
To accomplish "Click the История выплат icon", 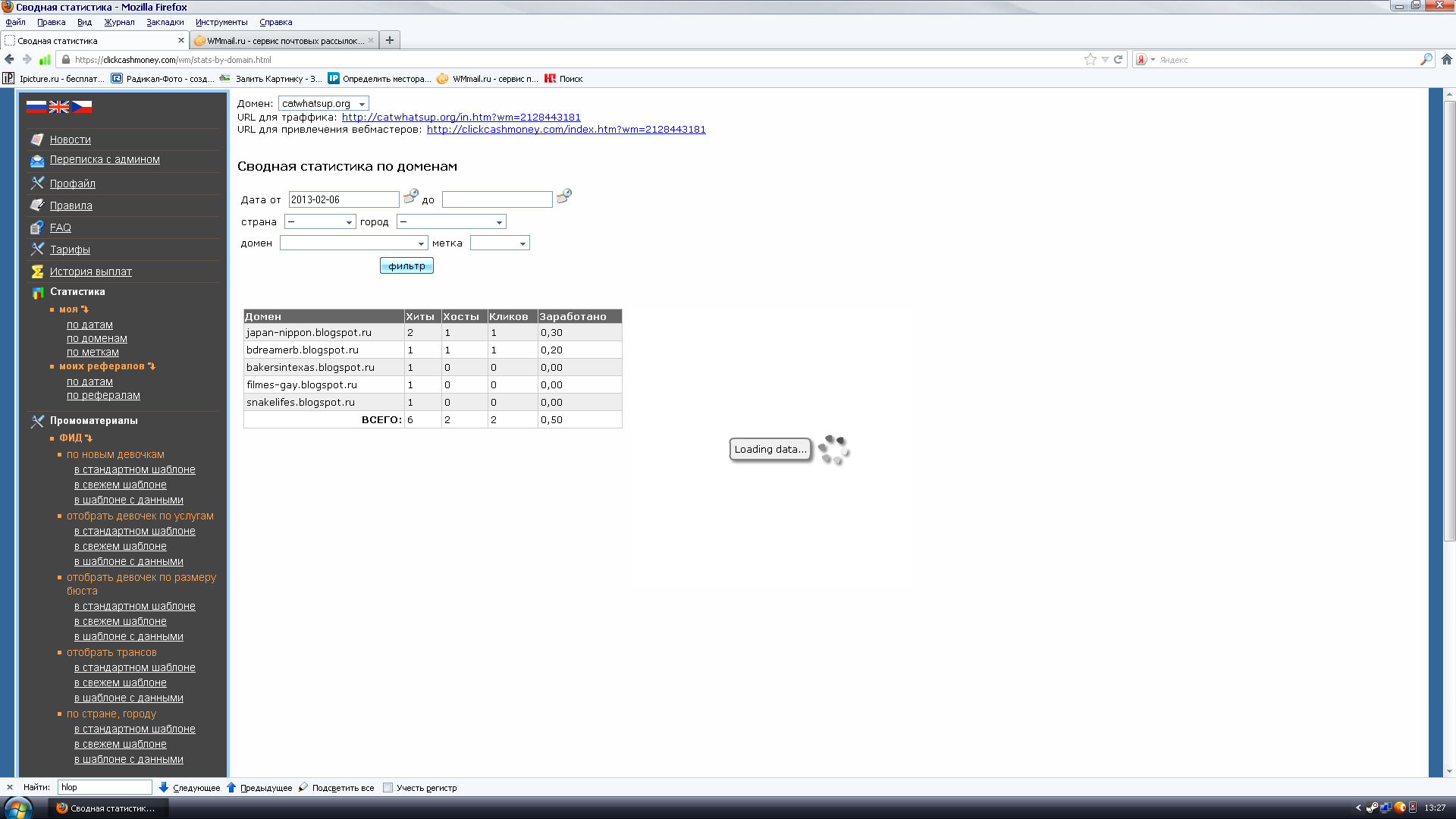I will [x=37, y=271].
